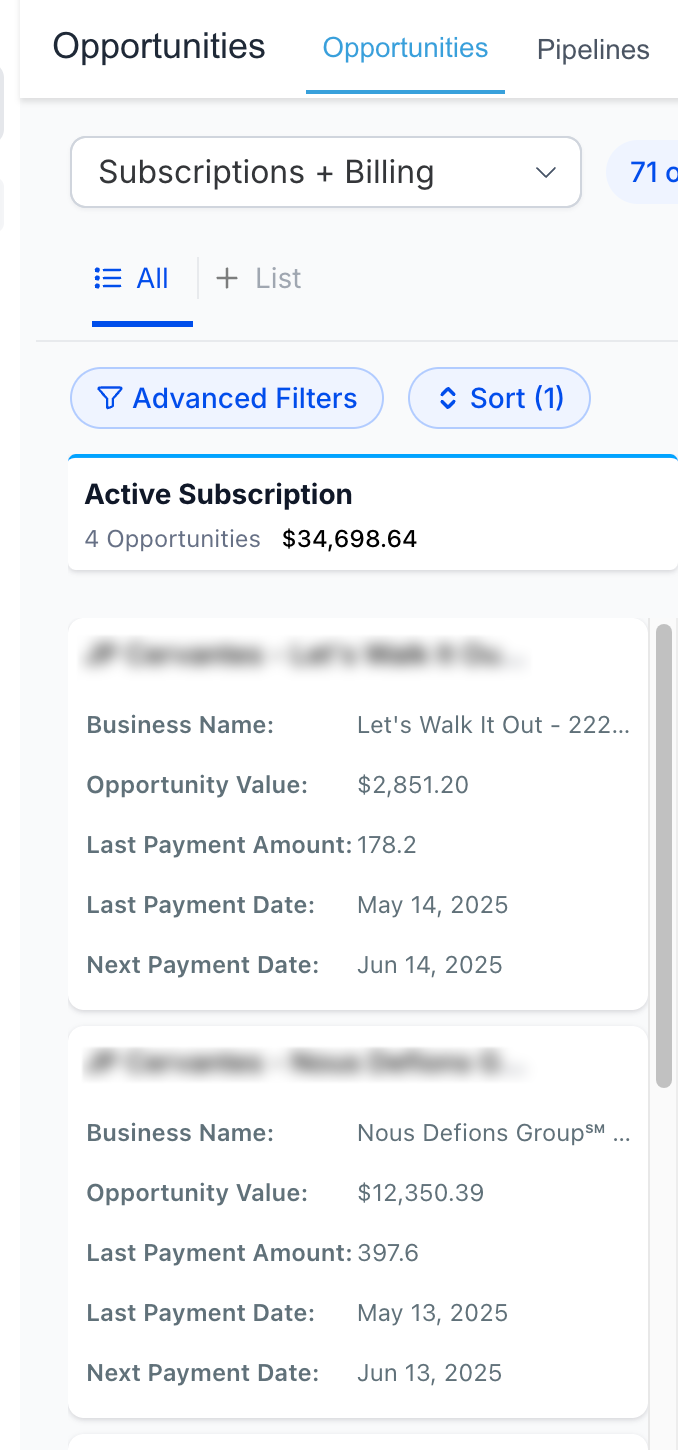Click the funnel icon in Advanced Filters
Image resolution: width=678 pixels, height=1450 pixels.
110,399
